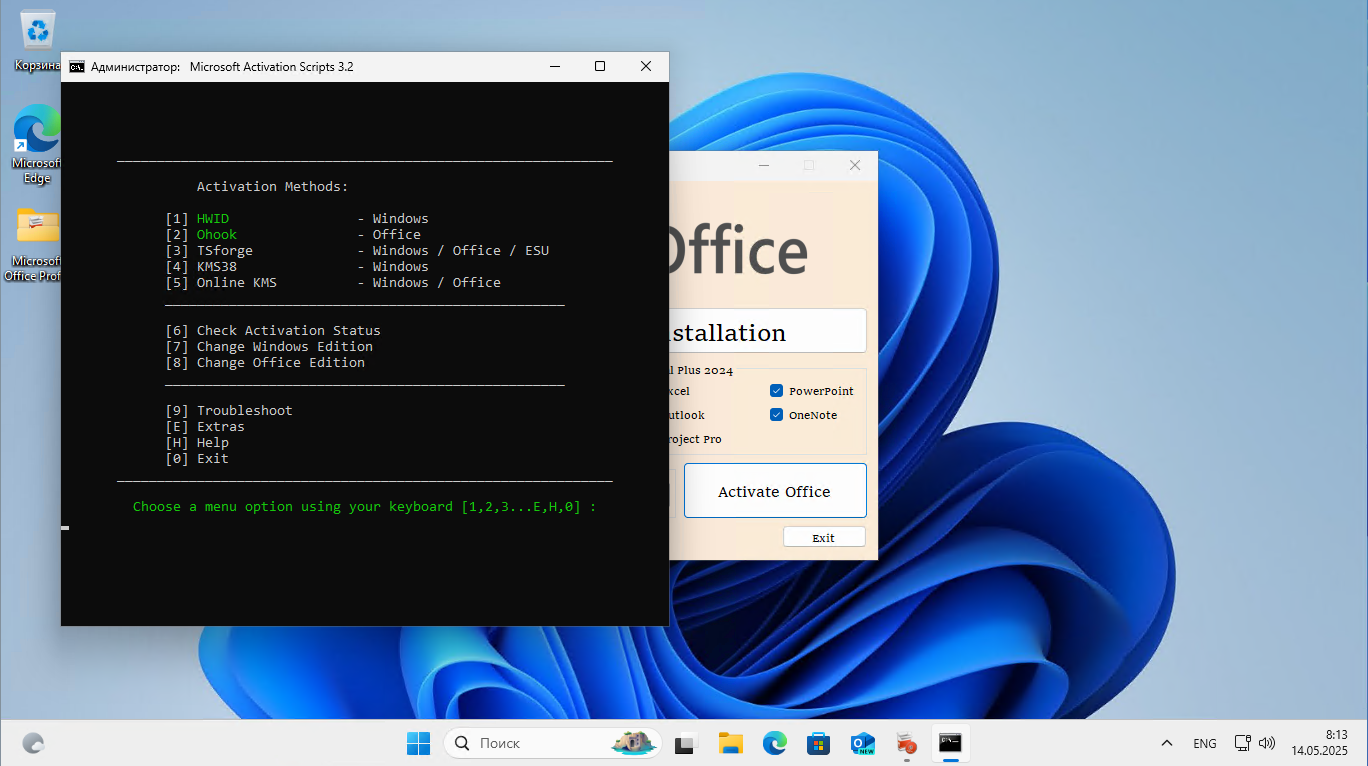
Task: Click the [1] HWID menu line
Action: point(297,218)
